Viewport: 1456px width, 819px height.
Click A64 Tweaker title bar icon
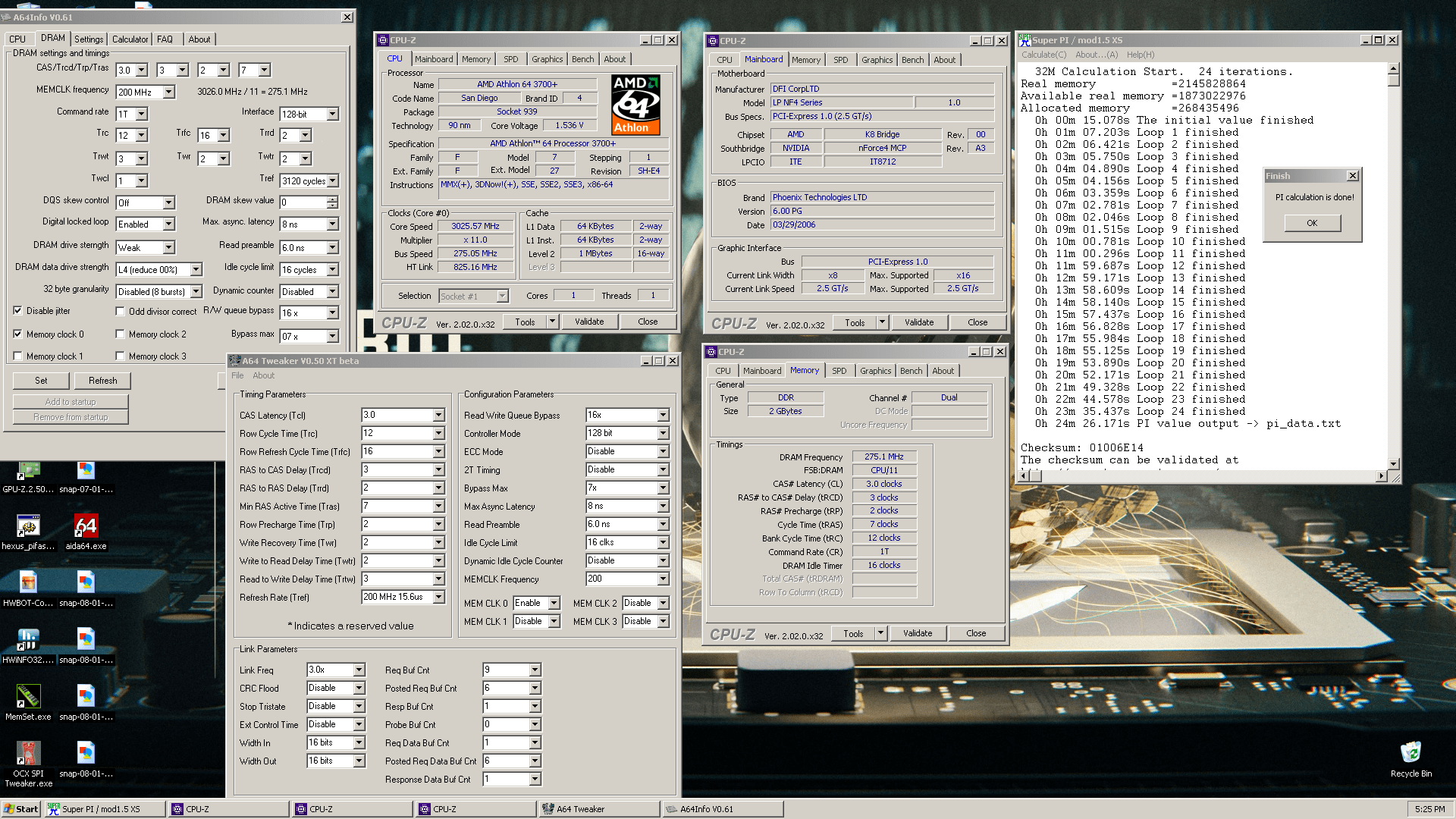(235, 361)
